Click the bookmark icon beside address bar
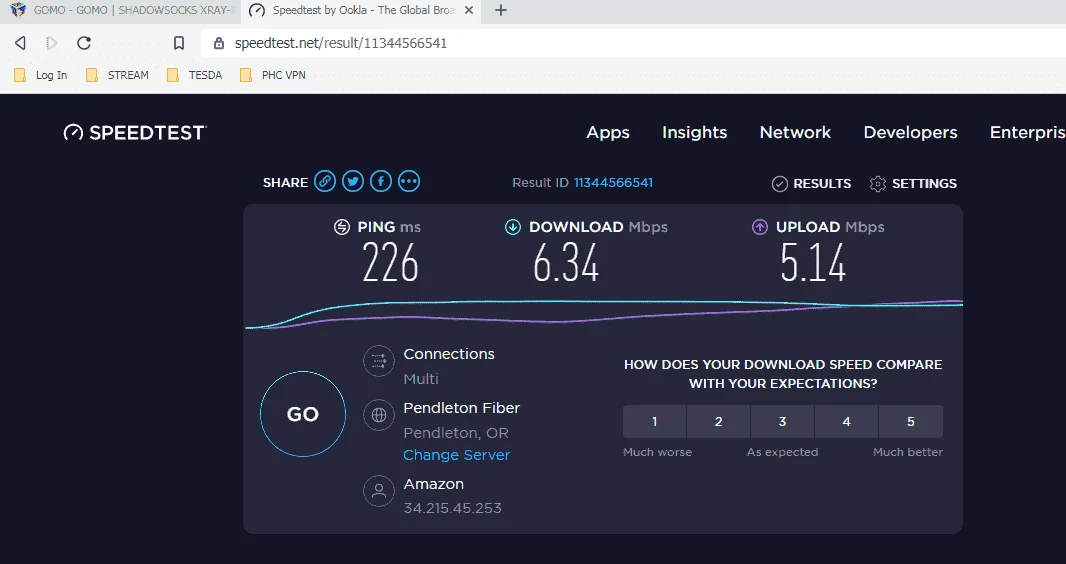This screenshot has height=564, width=1066. pyautogui.click(x=179, y=43)
